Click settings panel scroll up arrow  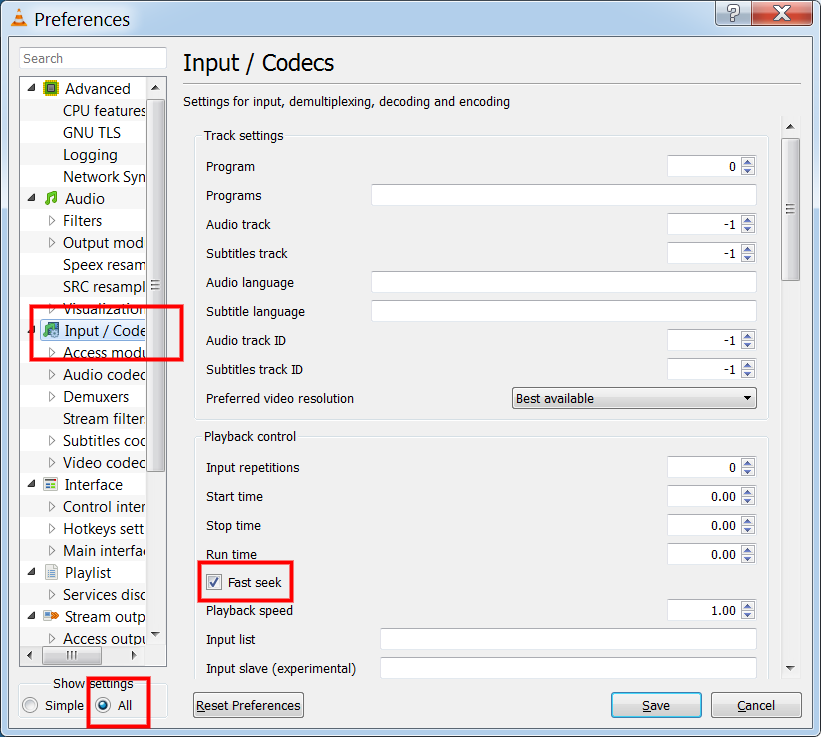(790, 126)
